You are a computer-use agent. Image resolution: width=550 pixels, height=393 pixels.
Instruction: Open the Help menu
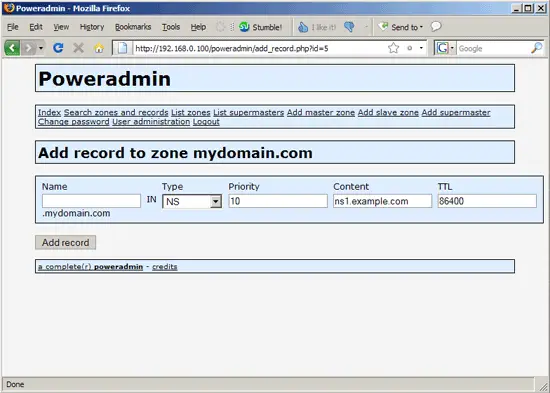pyautogui.click(x=198, y=27)
